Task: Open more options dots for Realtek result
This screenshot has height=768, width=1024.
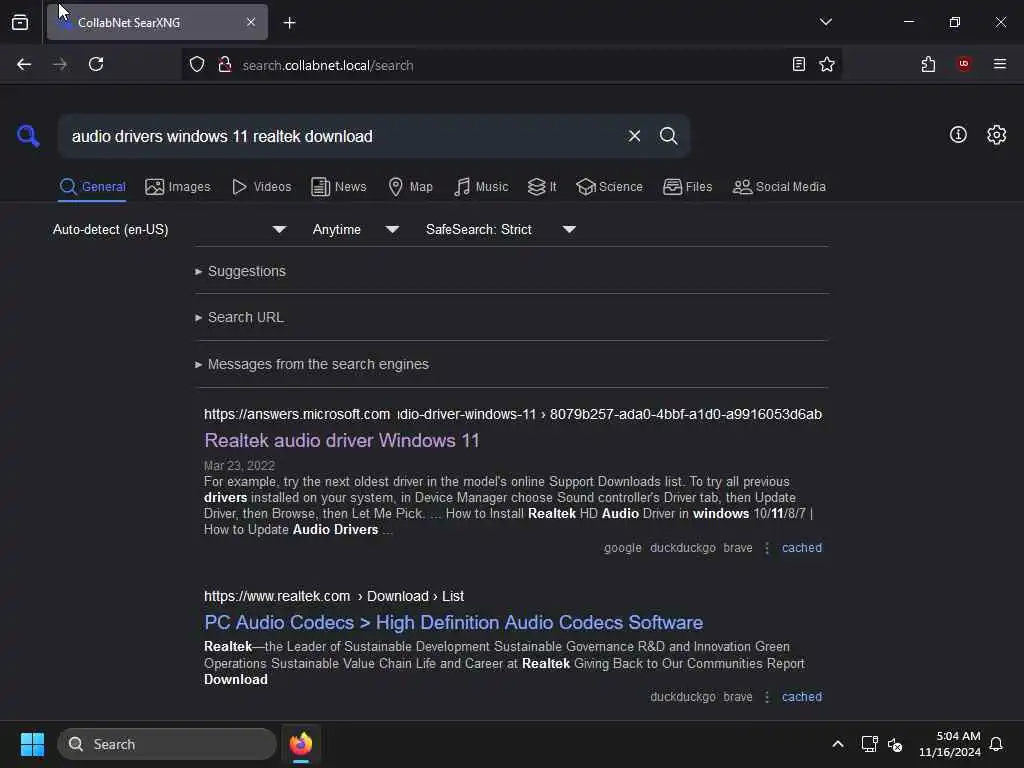Action: pos(767,697)
